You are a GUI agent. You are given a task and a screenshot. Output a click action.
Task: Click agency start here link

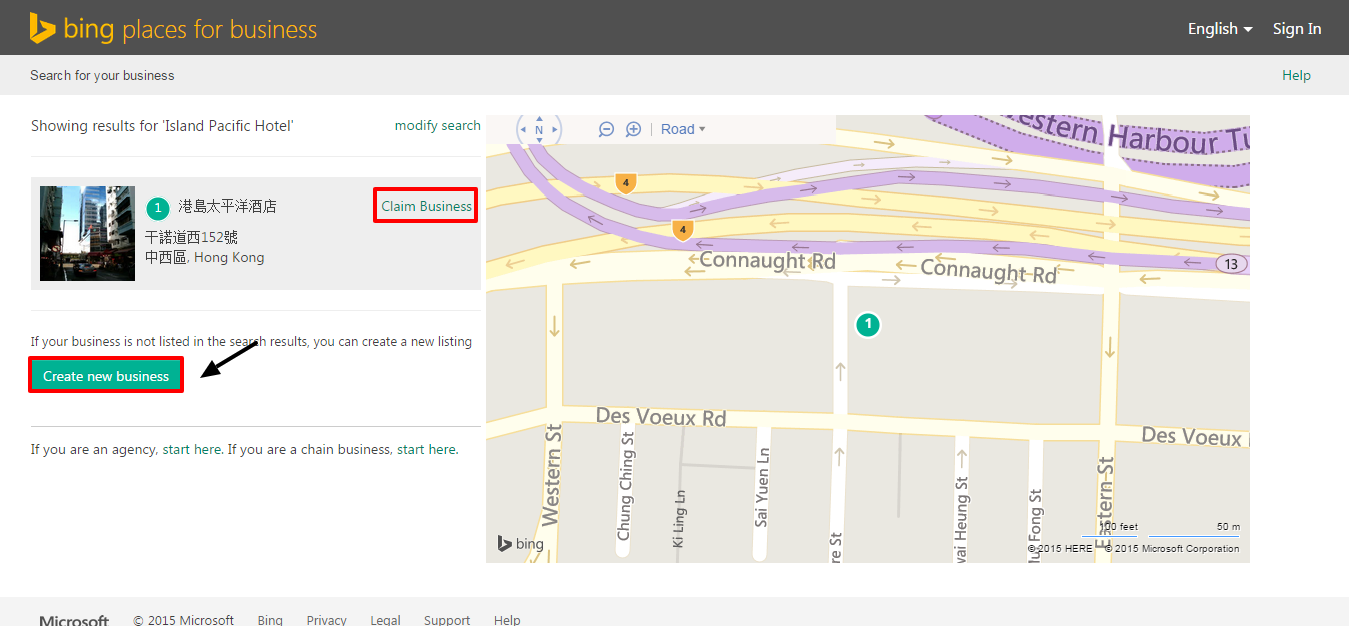click(192, 450)
